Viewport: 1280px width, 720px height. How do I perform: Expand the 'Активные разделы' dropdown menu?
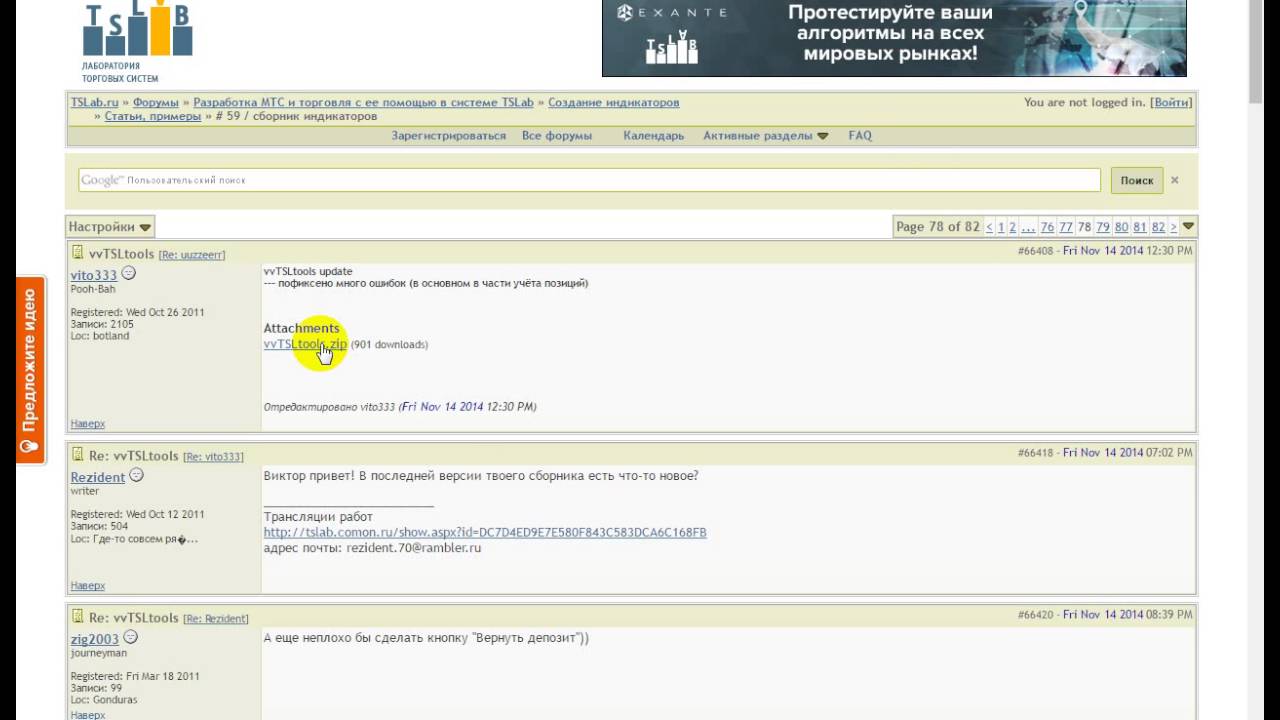pos(766,135)
